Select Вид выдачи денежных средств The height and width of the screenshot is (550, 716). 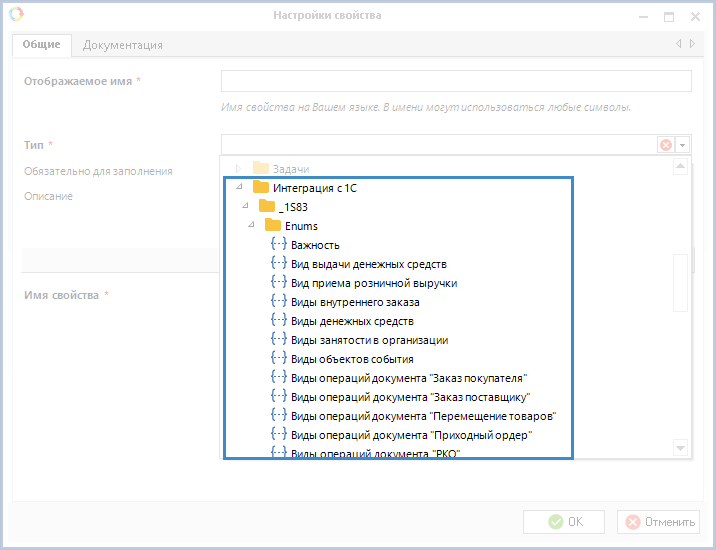pos(369,264)
